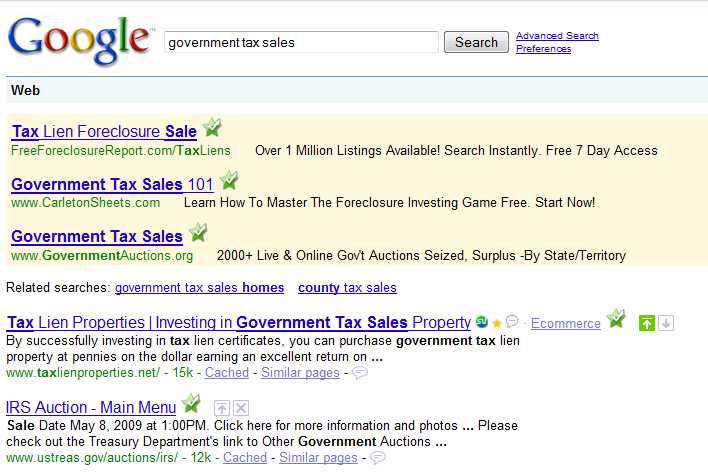
Task: Click the swirl icon after Tax Lien Properties title
Action: pyautogui.click(x=482, y=322)
